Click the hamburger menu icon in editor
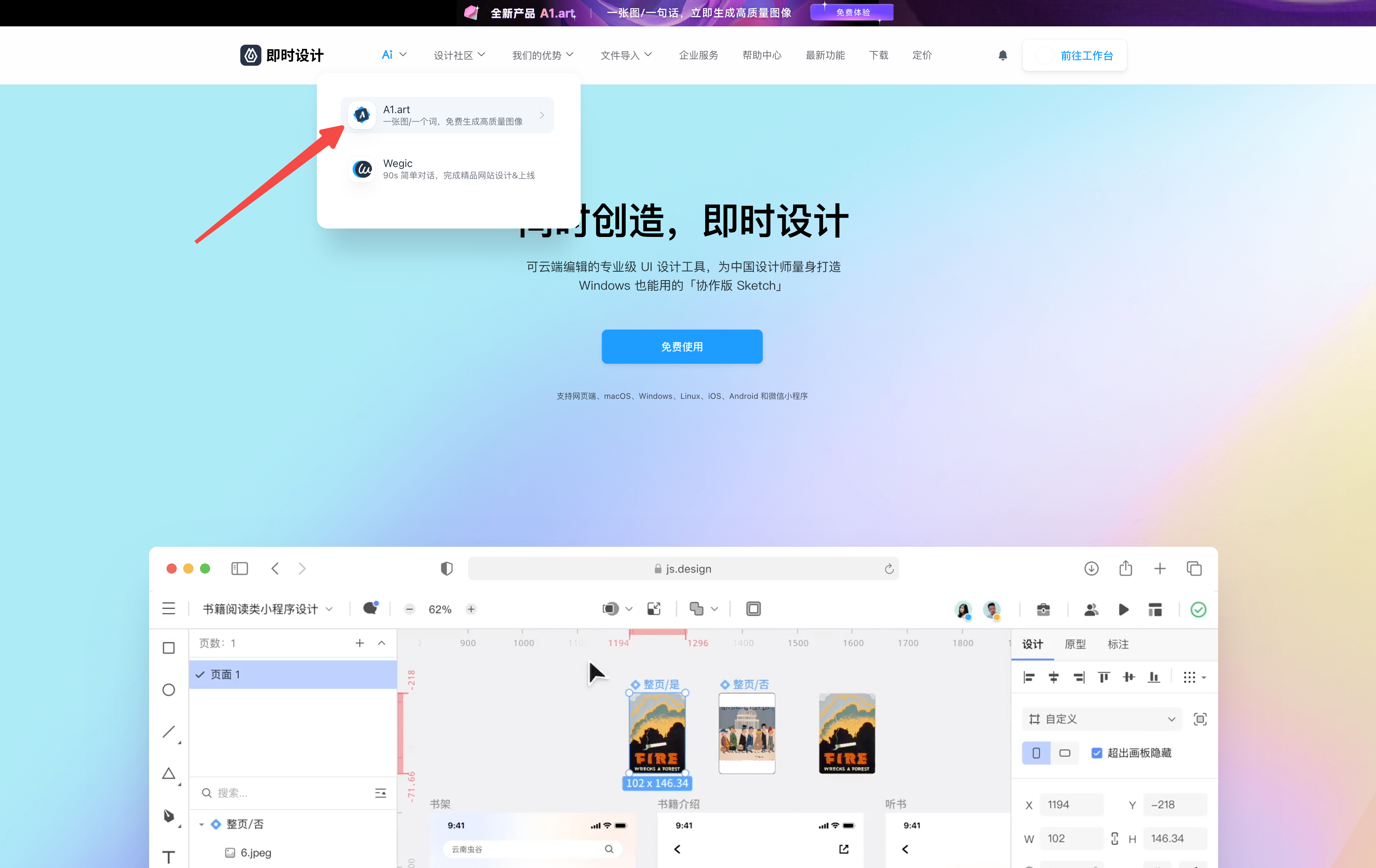 pyautogui.click(x=169, y=609)
